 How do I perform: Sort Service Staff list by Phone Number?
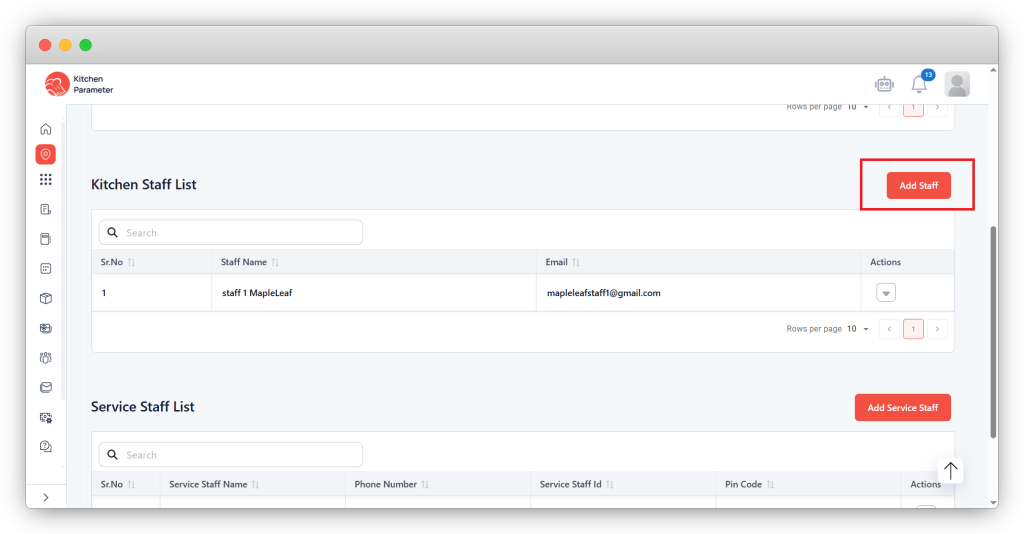(x=425, y=484)
